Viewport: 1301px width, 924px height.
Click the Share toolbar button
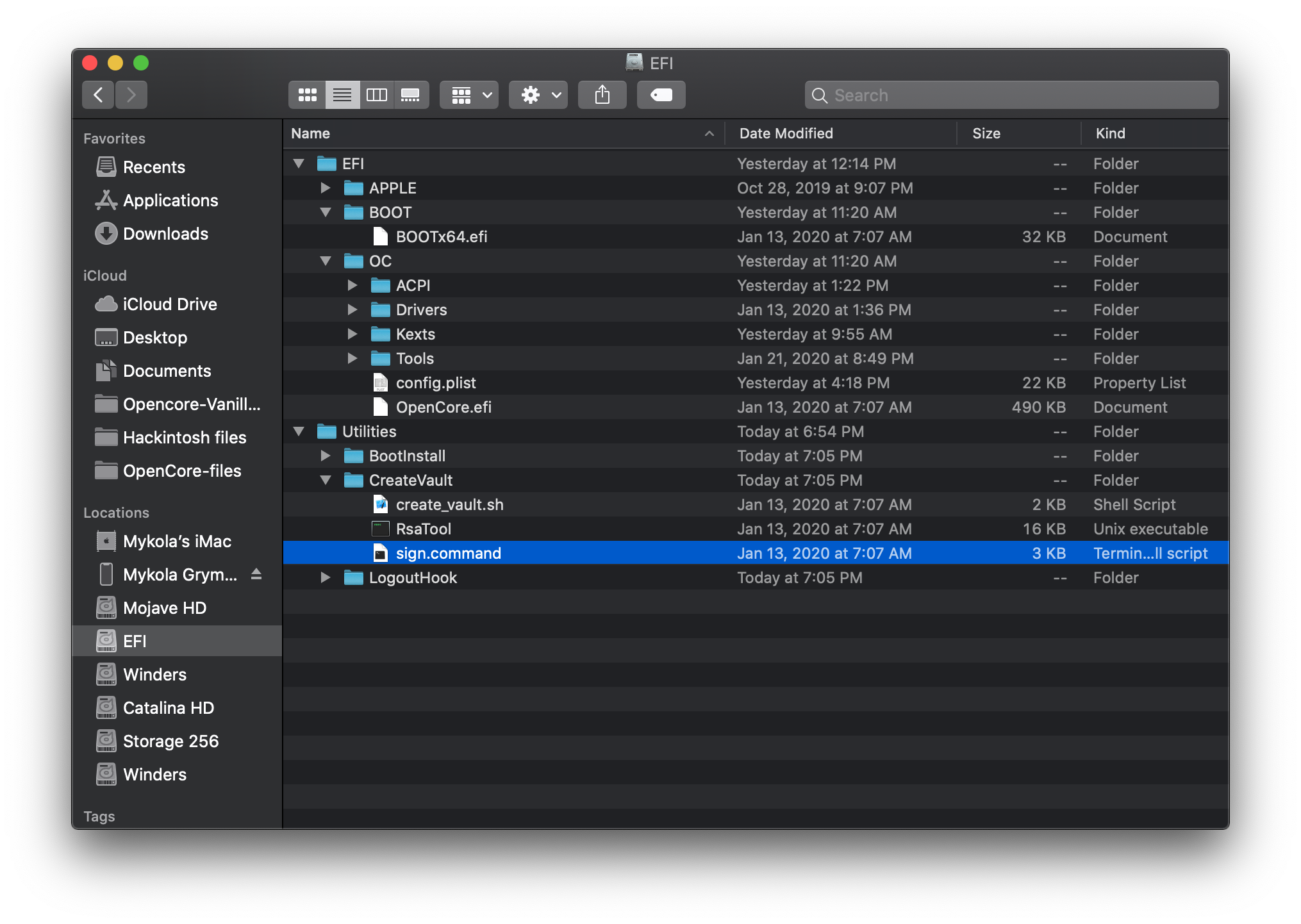point(602,95)
